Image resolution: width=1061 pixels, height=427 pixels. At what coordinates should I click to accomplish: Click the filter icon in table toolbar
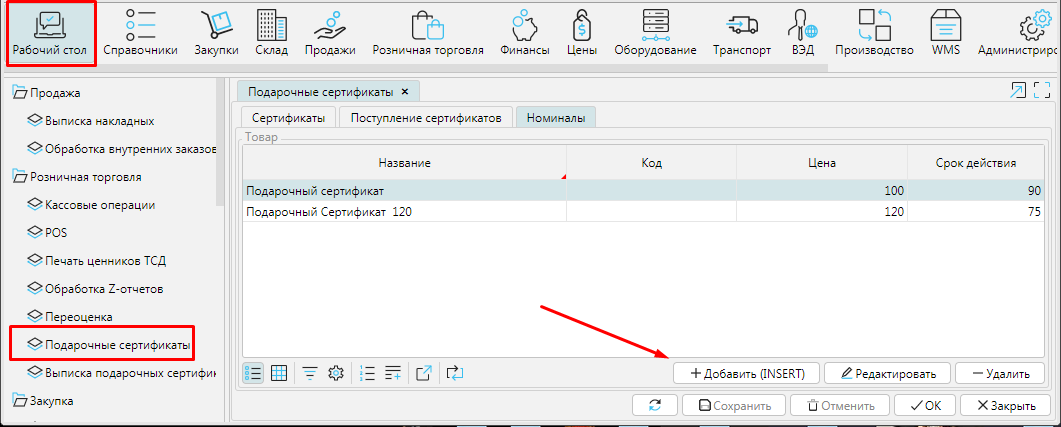click(x=310, y=373)
